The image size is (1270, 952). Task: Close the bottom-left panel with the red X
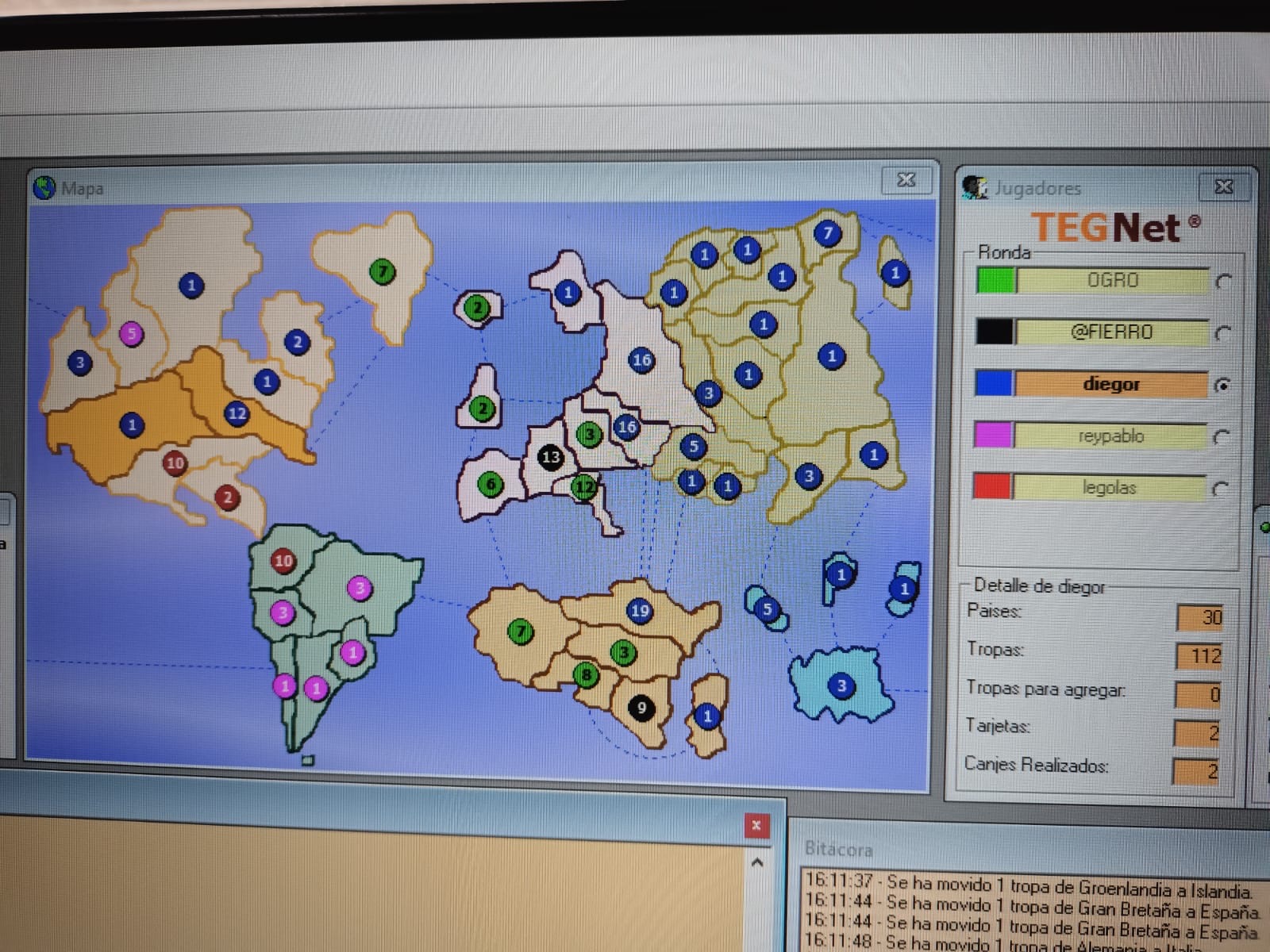coord(756,826)
